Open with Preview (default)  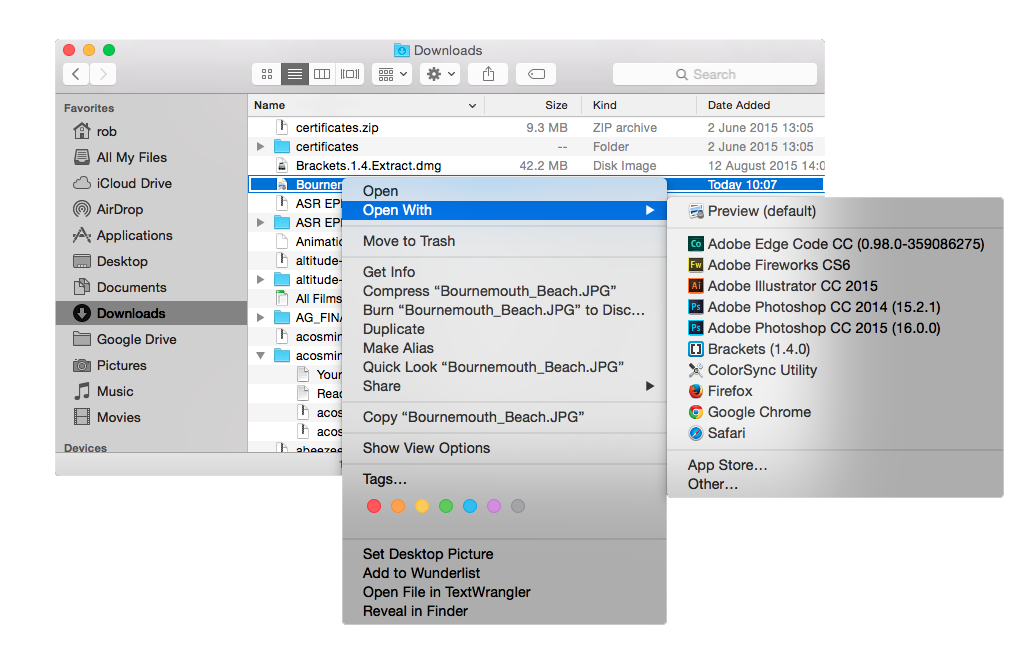click(836, 212)
